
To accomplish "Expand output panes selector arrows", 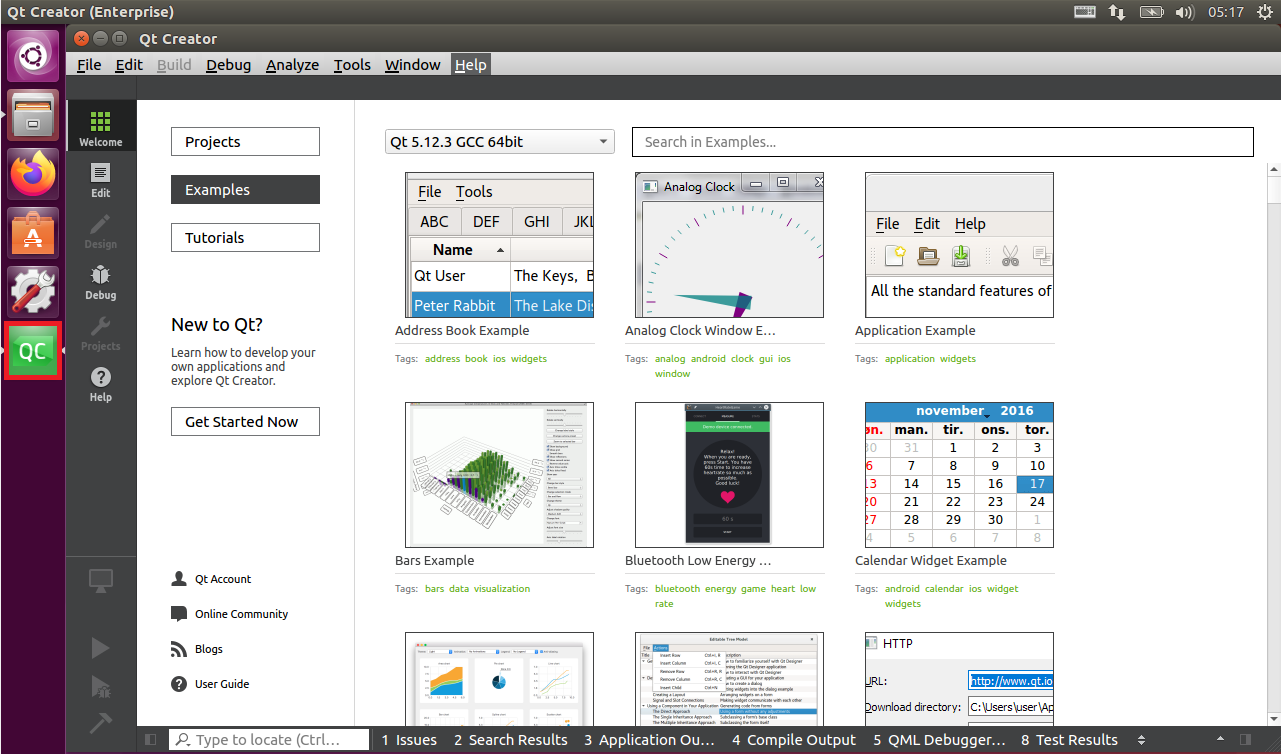I will coord(1142,740).
